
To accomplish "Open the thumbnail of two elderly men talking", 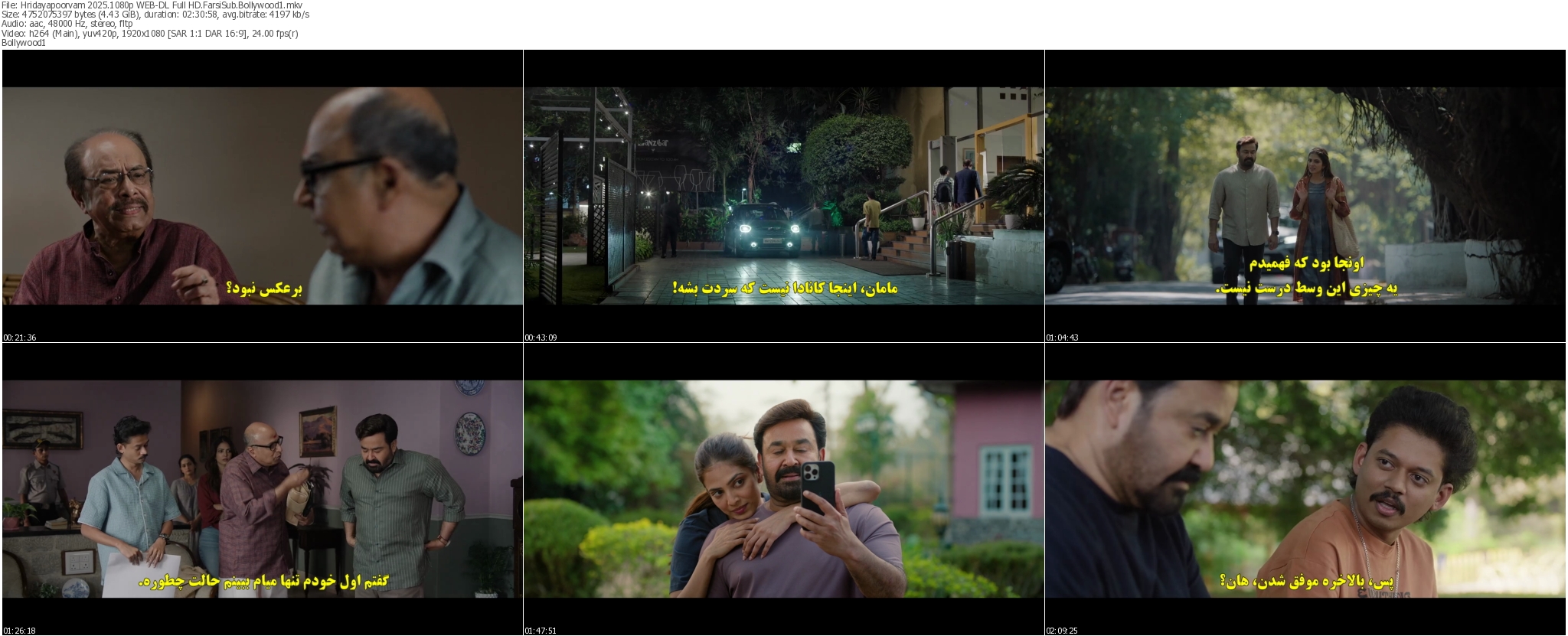I will click(262, 195).
